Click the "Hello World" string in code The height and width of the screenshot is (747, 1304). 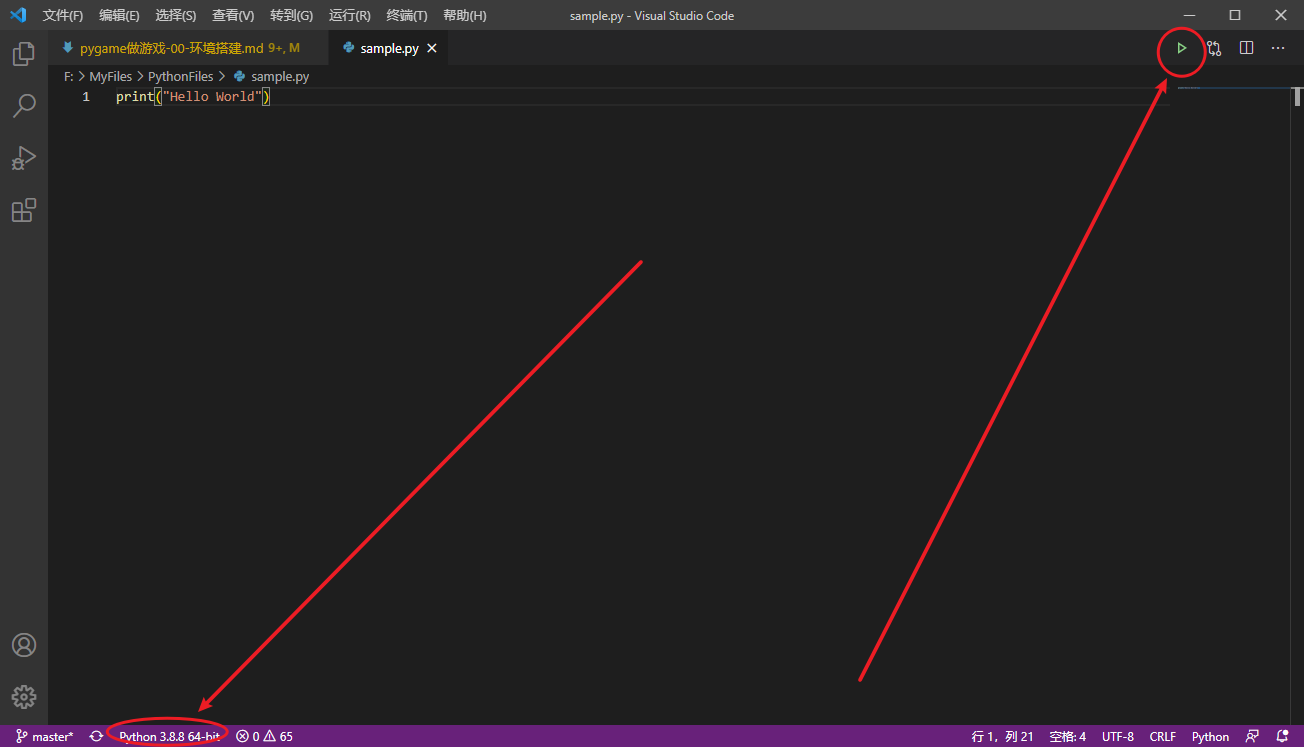212,97
